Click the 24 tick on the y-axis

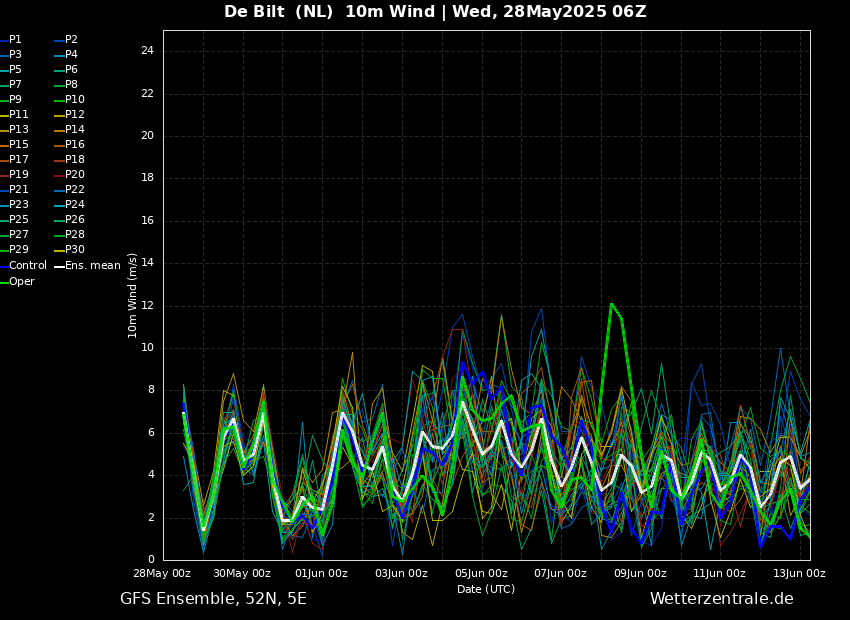[x=147, y=51]
